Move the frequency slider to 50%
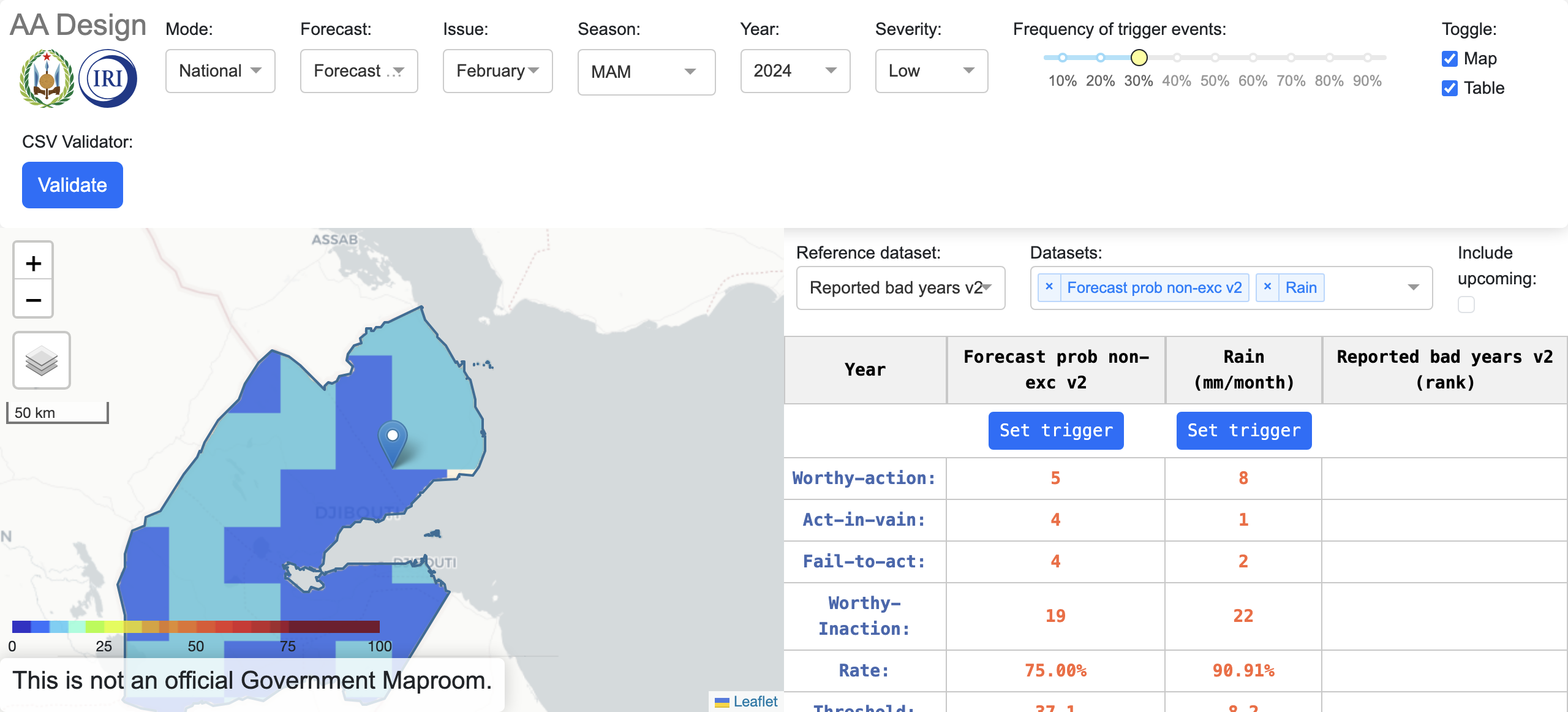1568x712 pixels. [x=1215, y=57]
